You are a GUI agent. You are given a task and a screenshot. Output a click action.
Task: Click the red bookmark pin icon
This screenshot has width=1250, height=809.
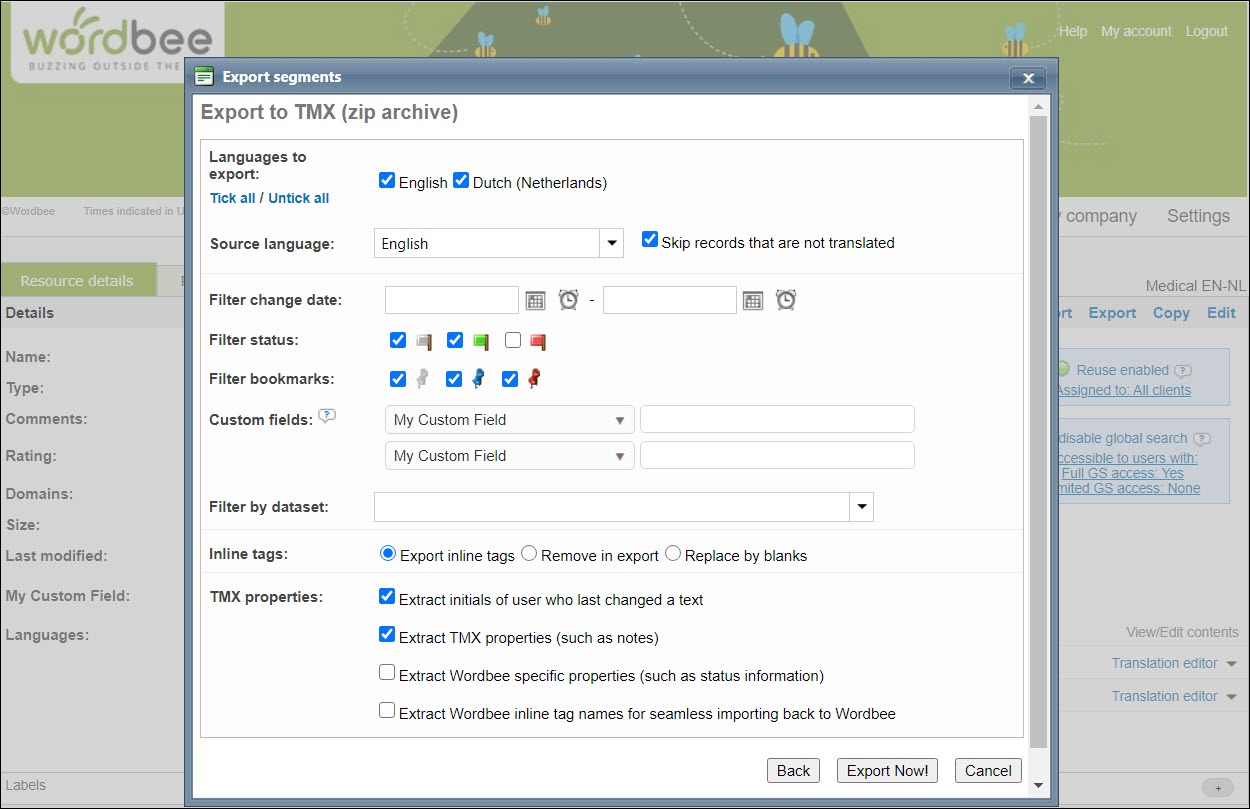(534, 378)
